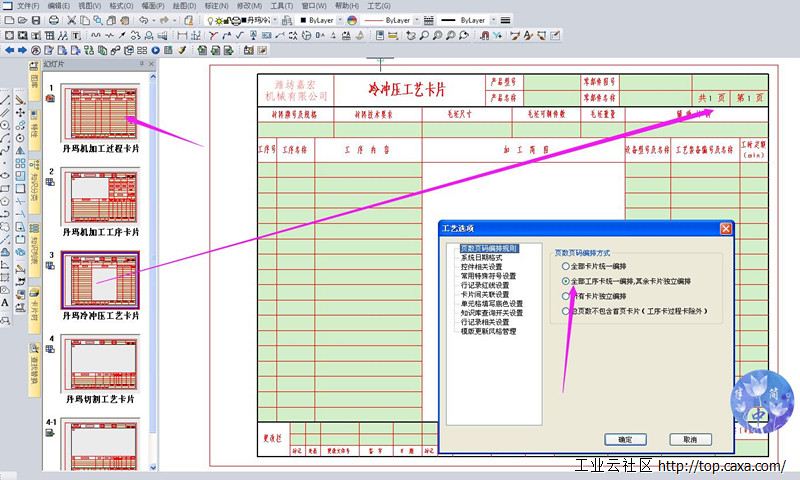
Task: Click the 确定 button in the dialog
Action: point(626,439)
